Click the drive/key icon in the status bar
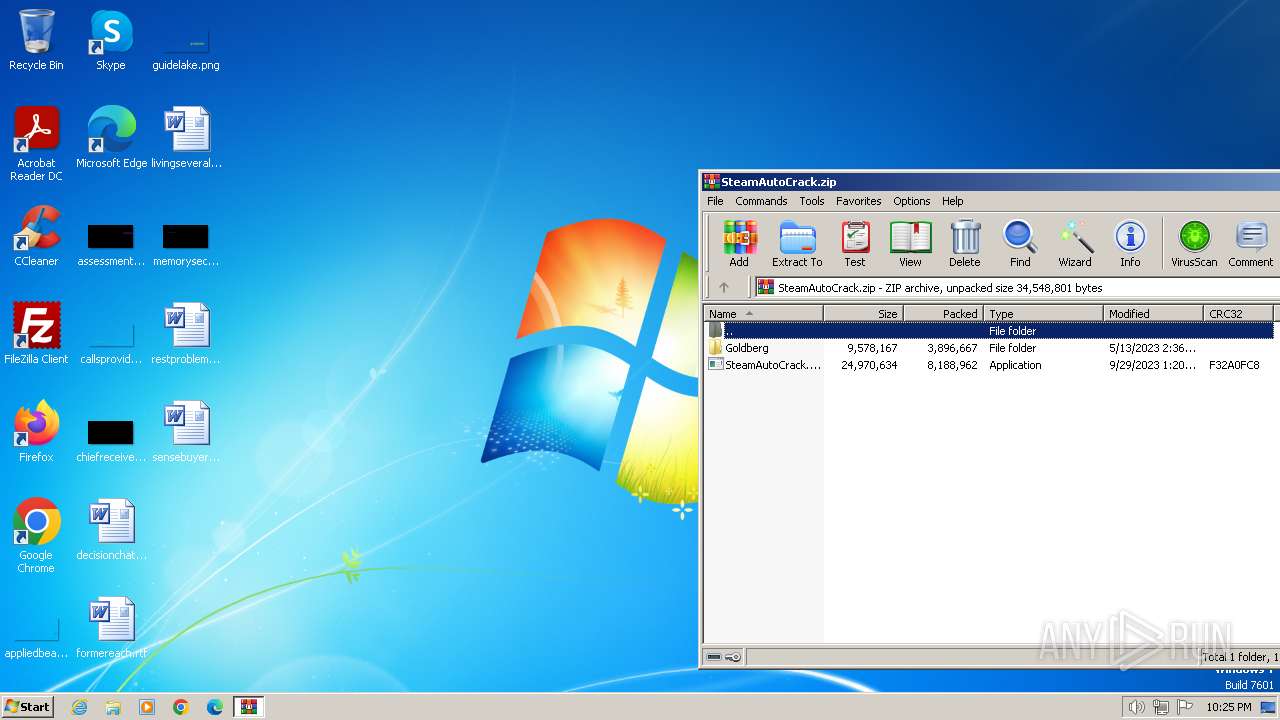This screenshot has height=720, width=1280. (x=724, y=657)
